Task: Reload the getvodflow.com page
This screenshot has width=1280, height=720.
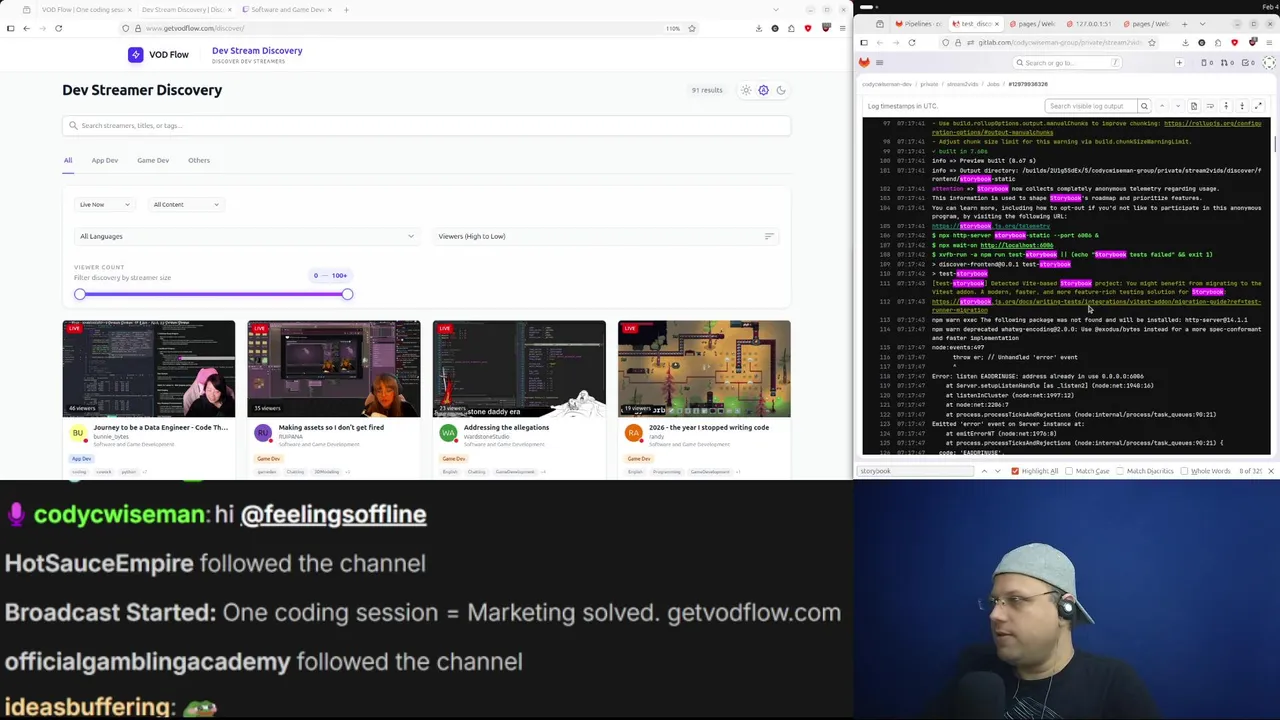Action: click(58, 28)
